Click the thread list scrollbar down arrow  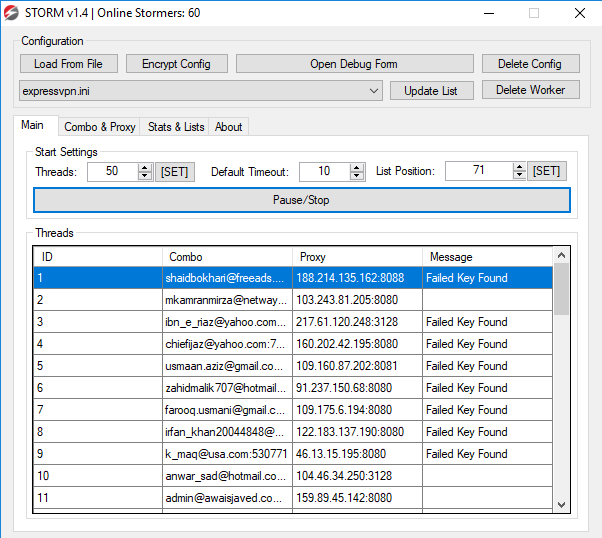pos(561,505)
